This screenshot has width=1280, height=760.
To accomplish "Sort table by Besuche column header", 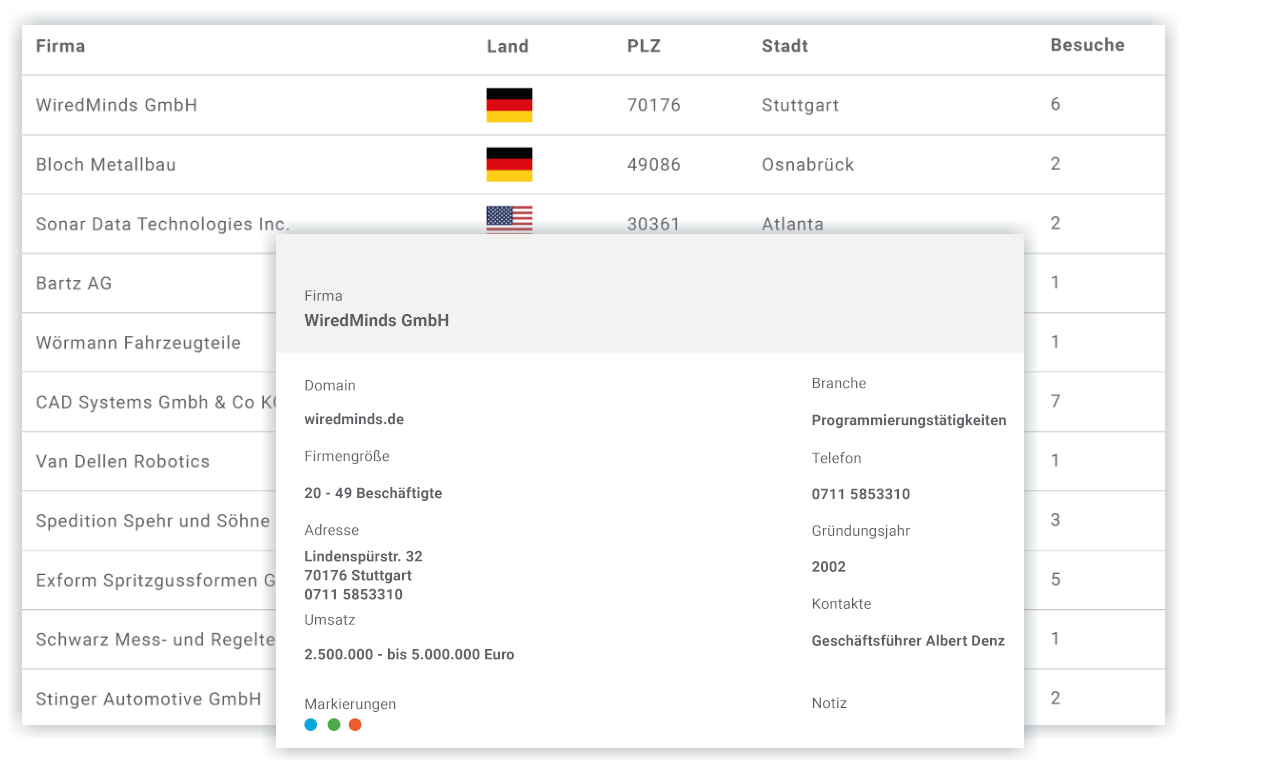I will click(x=1087, y=45).
